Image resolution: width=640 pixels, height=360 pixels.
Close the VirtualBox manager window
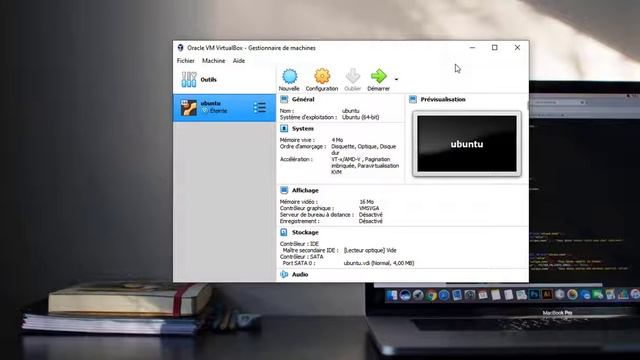point(517,48)
